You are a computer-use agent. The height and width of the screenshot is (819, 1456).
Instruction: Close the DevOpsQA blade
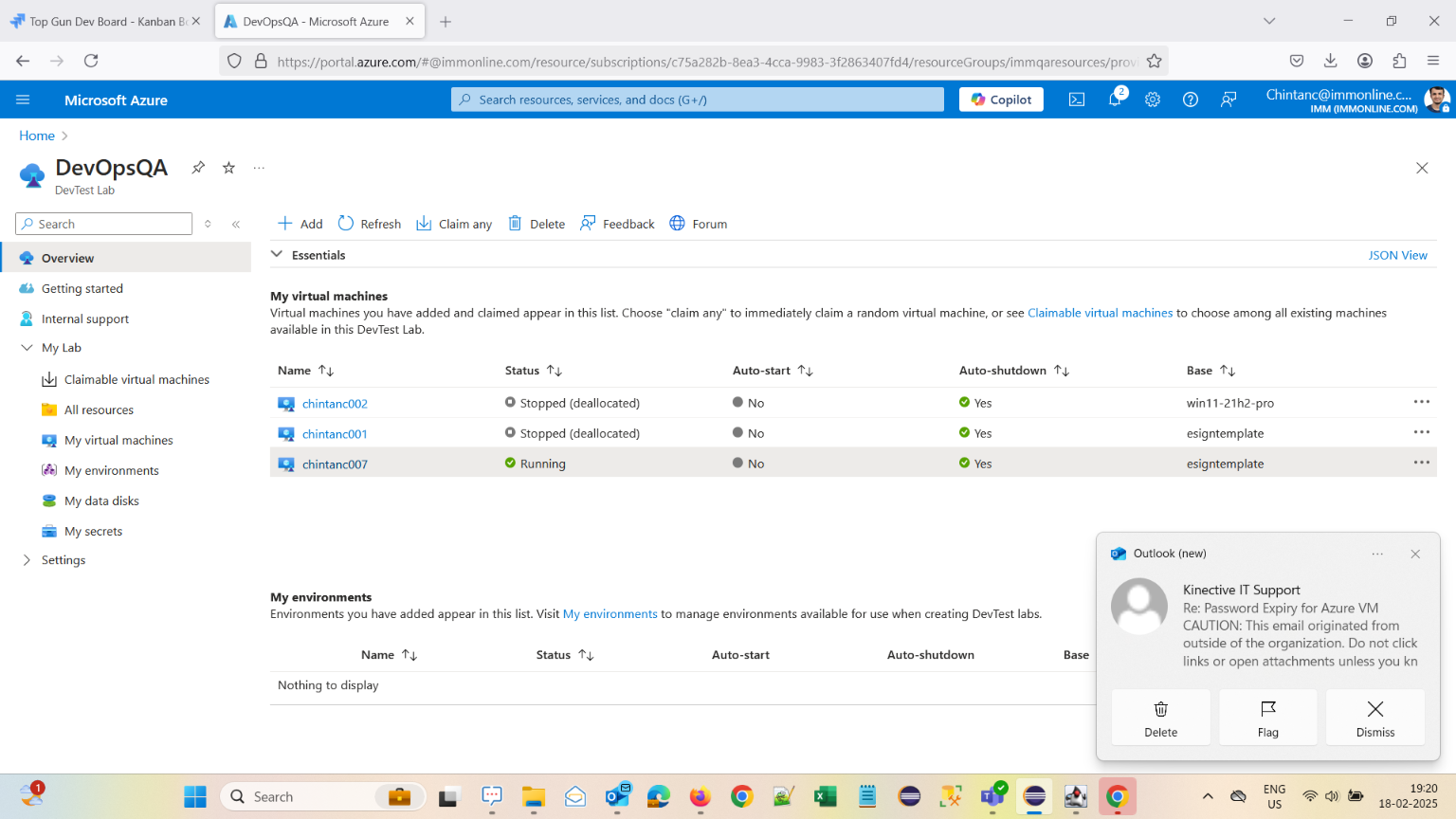point(1422,168)
